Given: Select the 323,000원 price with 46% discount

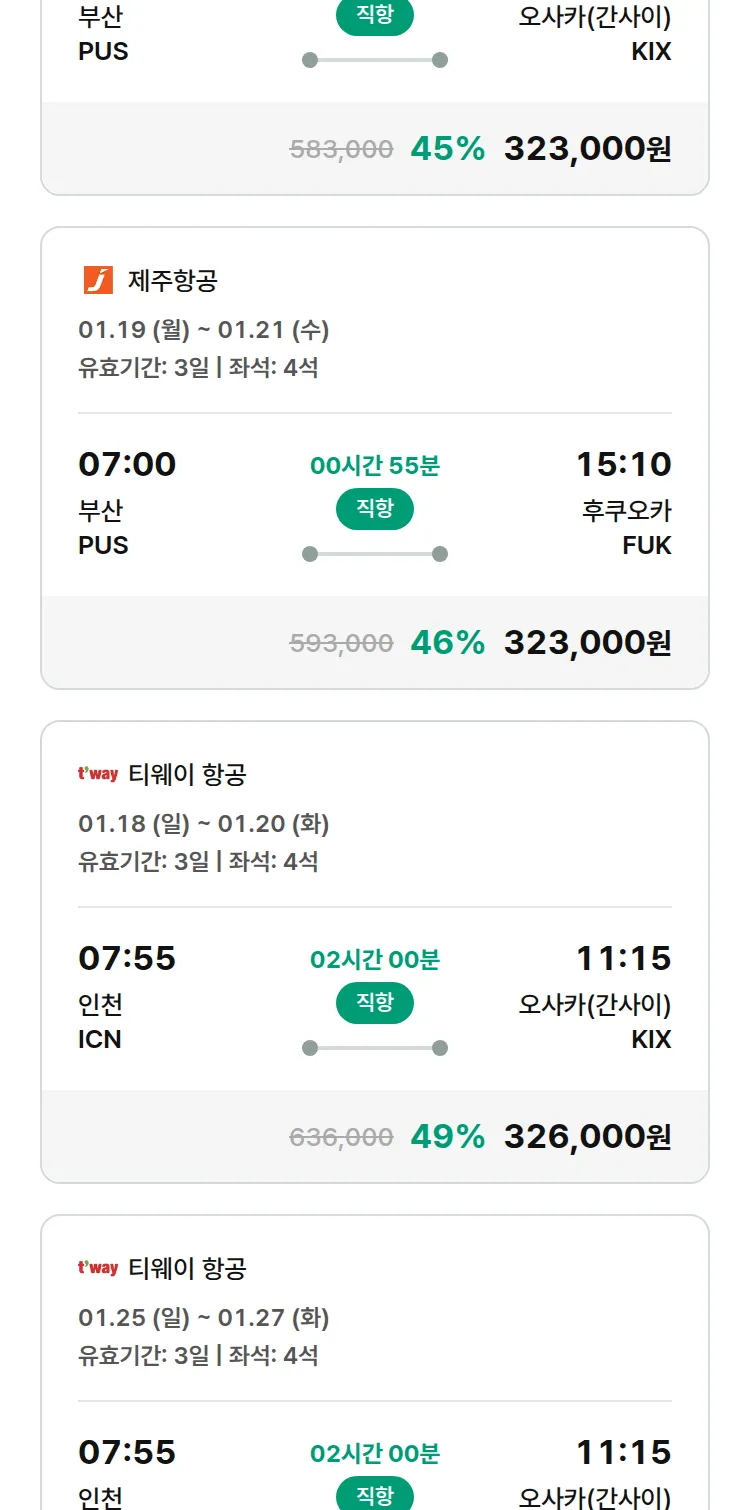Looking at the screenshot, I should [x=587, y=642].
